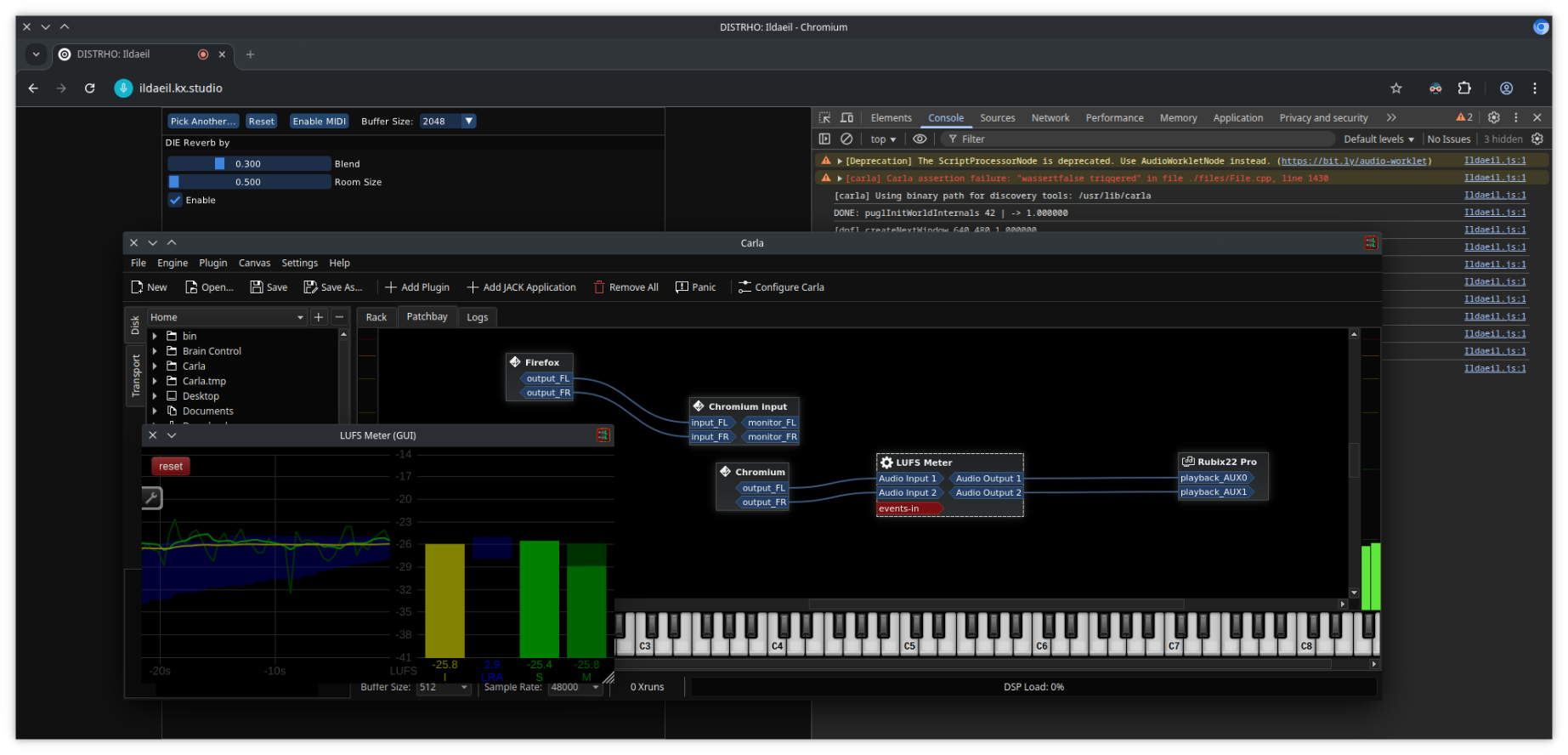This screenshot has height=755, width=1568.
Task: Trigger the Panic toolbar button
Action: click(x=695, y=287)
